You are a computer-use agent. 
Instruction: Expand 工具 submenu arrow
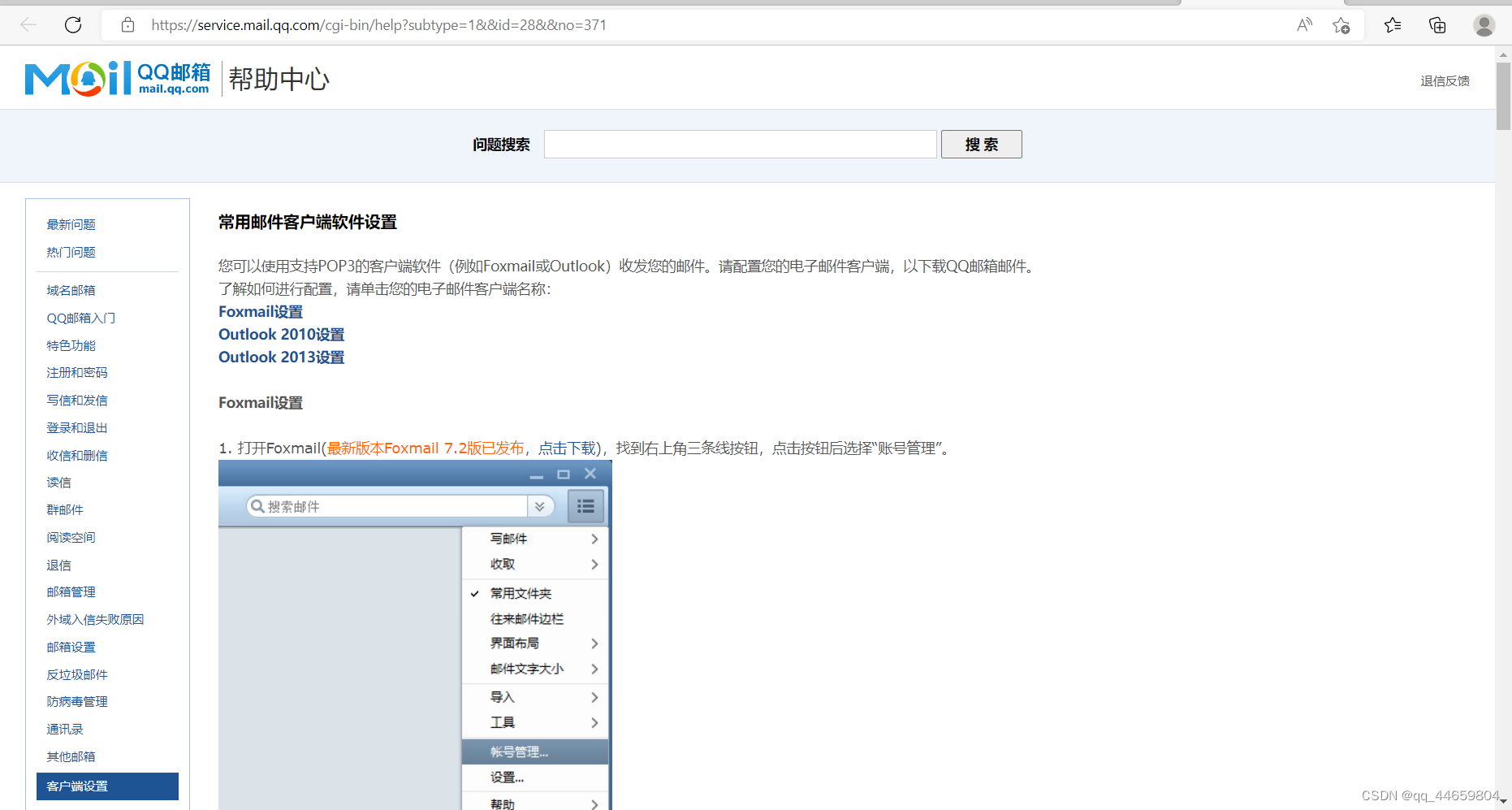click(x=594, y=722)
